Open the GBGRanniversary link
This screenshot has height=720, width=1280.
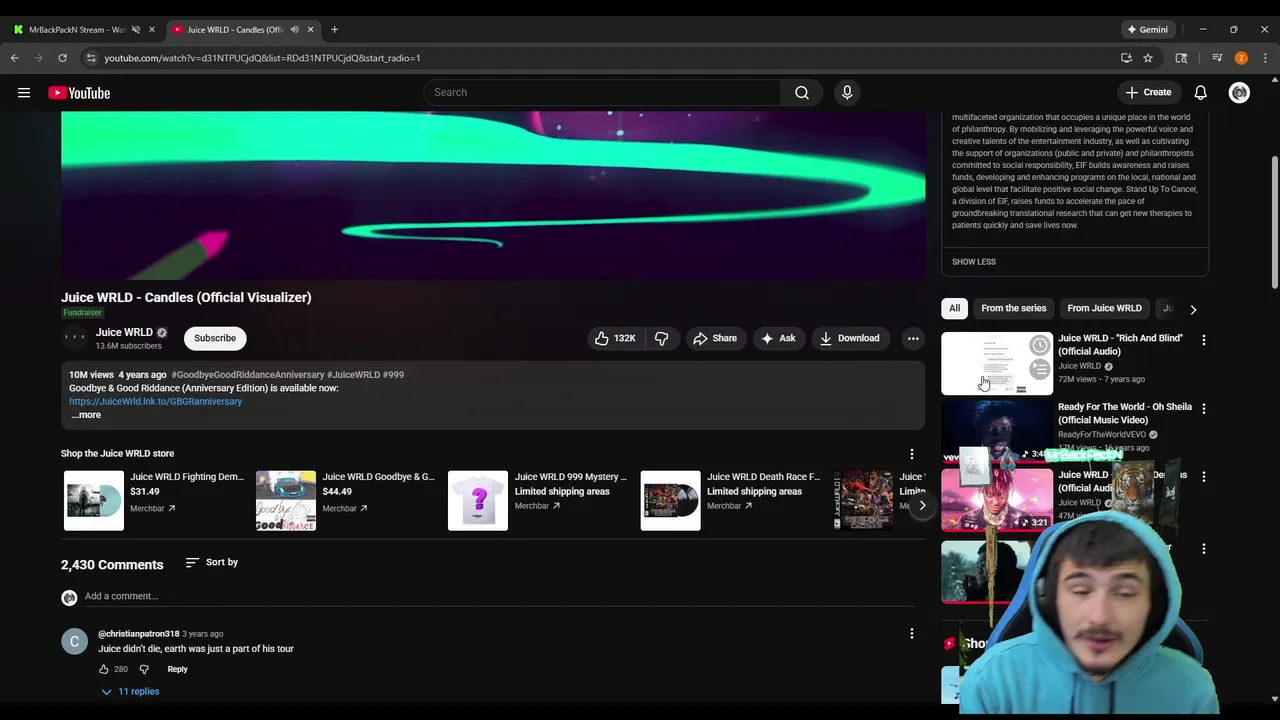coord(155,401)
